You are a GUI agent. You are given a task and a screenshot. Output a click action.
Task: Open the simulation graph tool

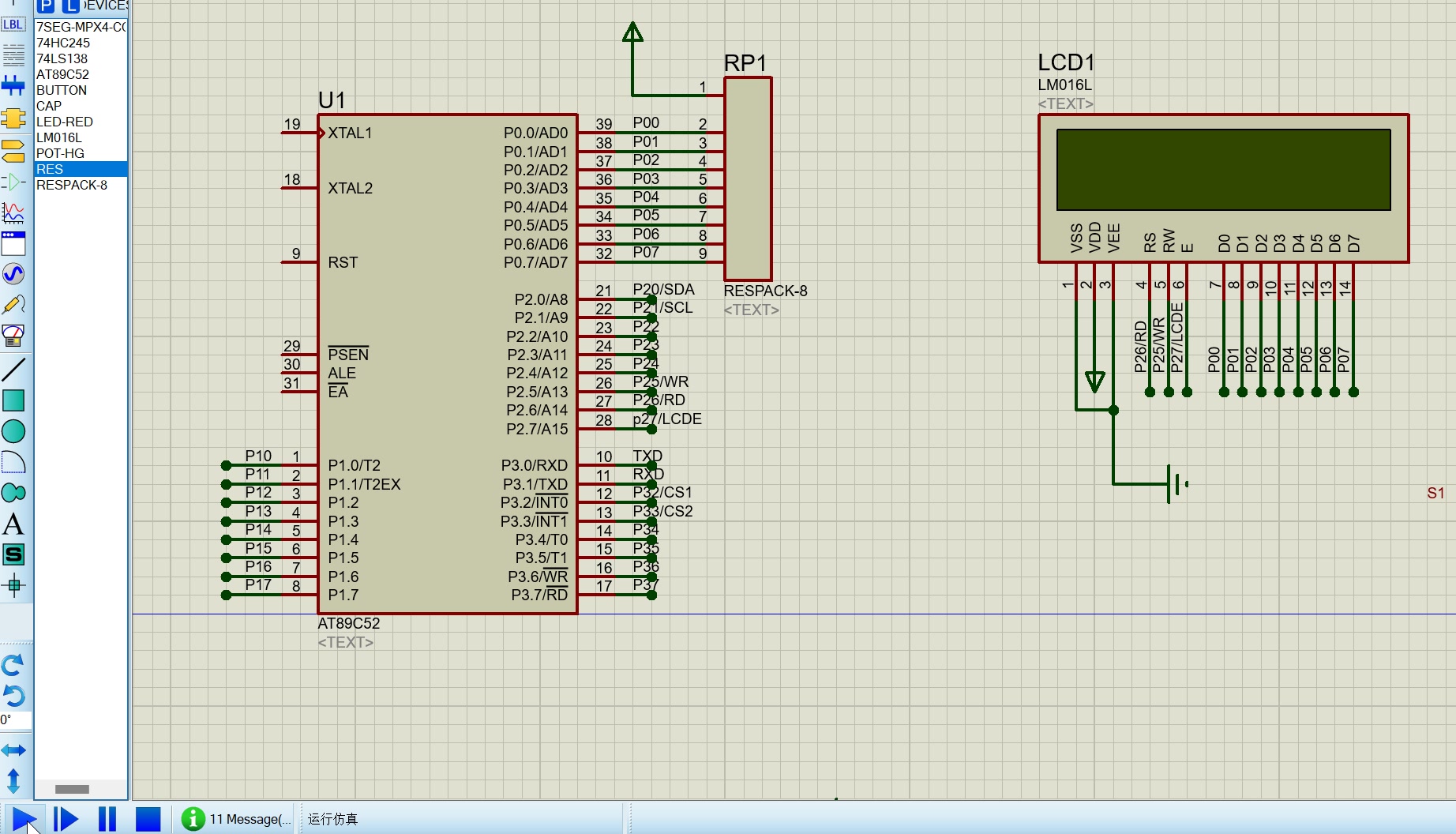[13, 212]
